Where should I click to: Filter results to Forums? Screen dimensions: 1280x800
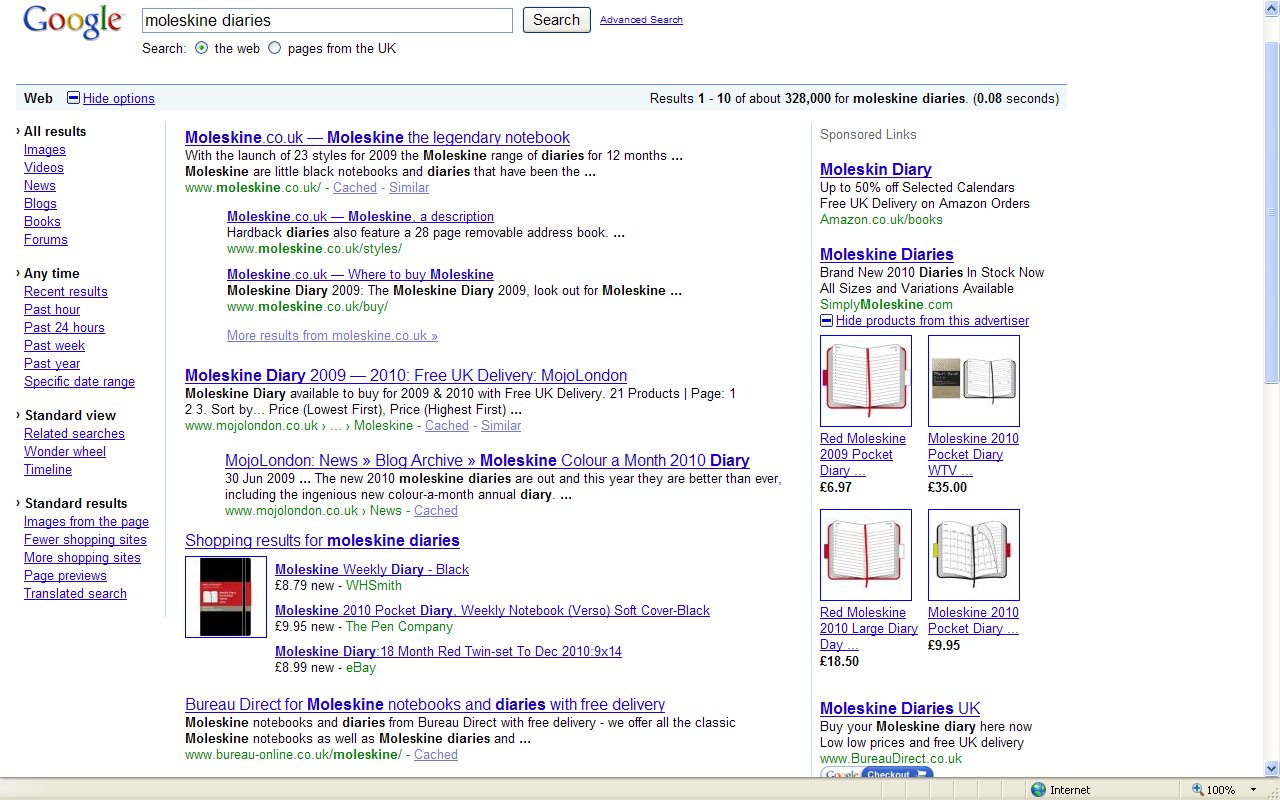[x=46, y=240]
